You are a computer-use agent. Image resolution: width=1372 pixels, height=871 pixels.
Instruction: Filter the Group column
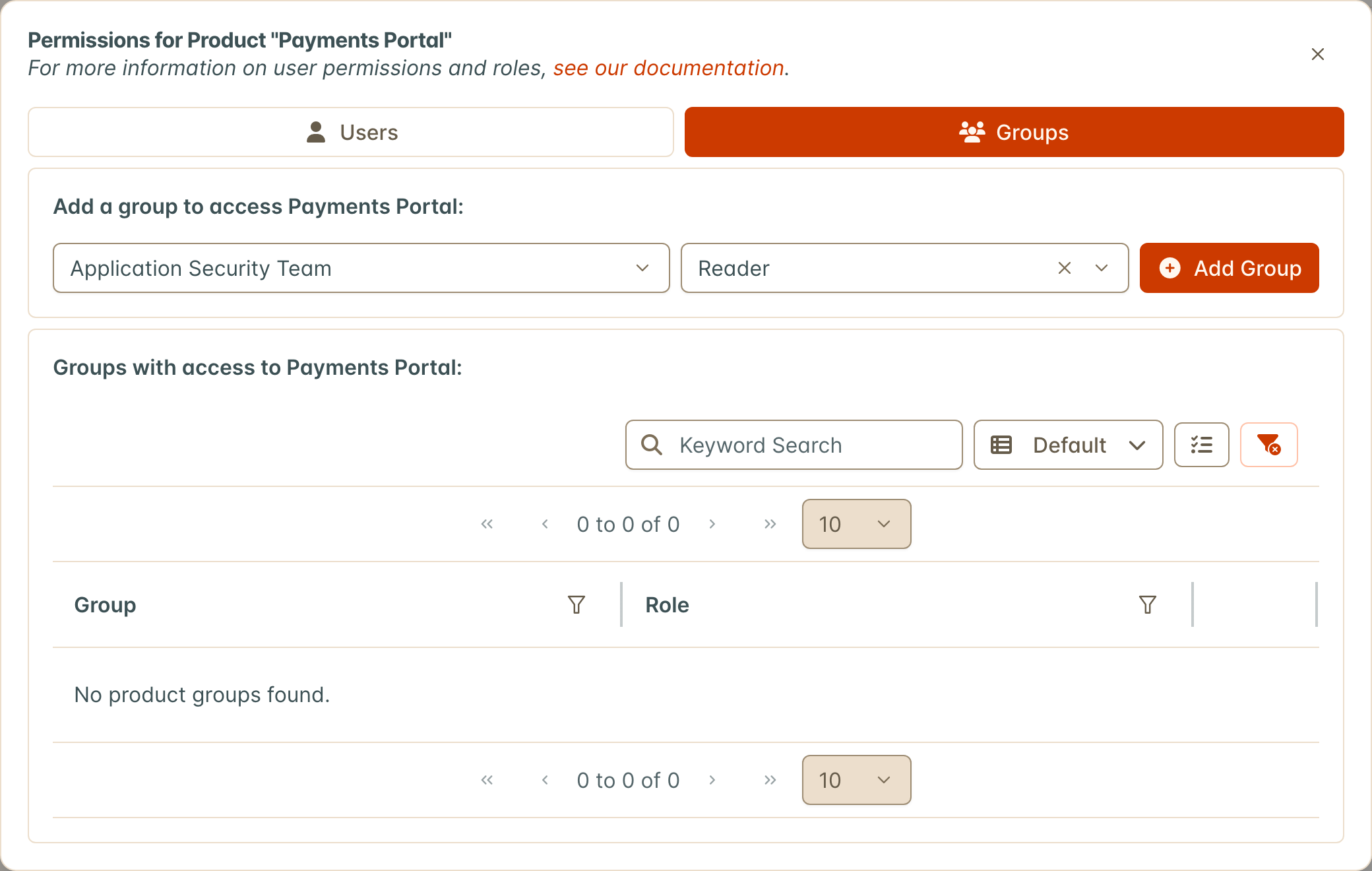pyautogui.click(x=577, y=604)
